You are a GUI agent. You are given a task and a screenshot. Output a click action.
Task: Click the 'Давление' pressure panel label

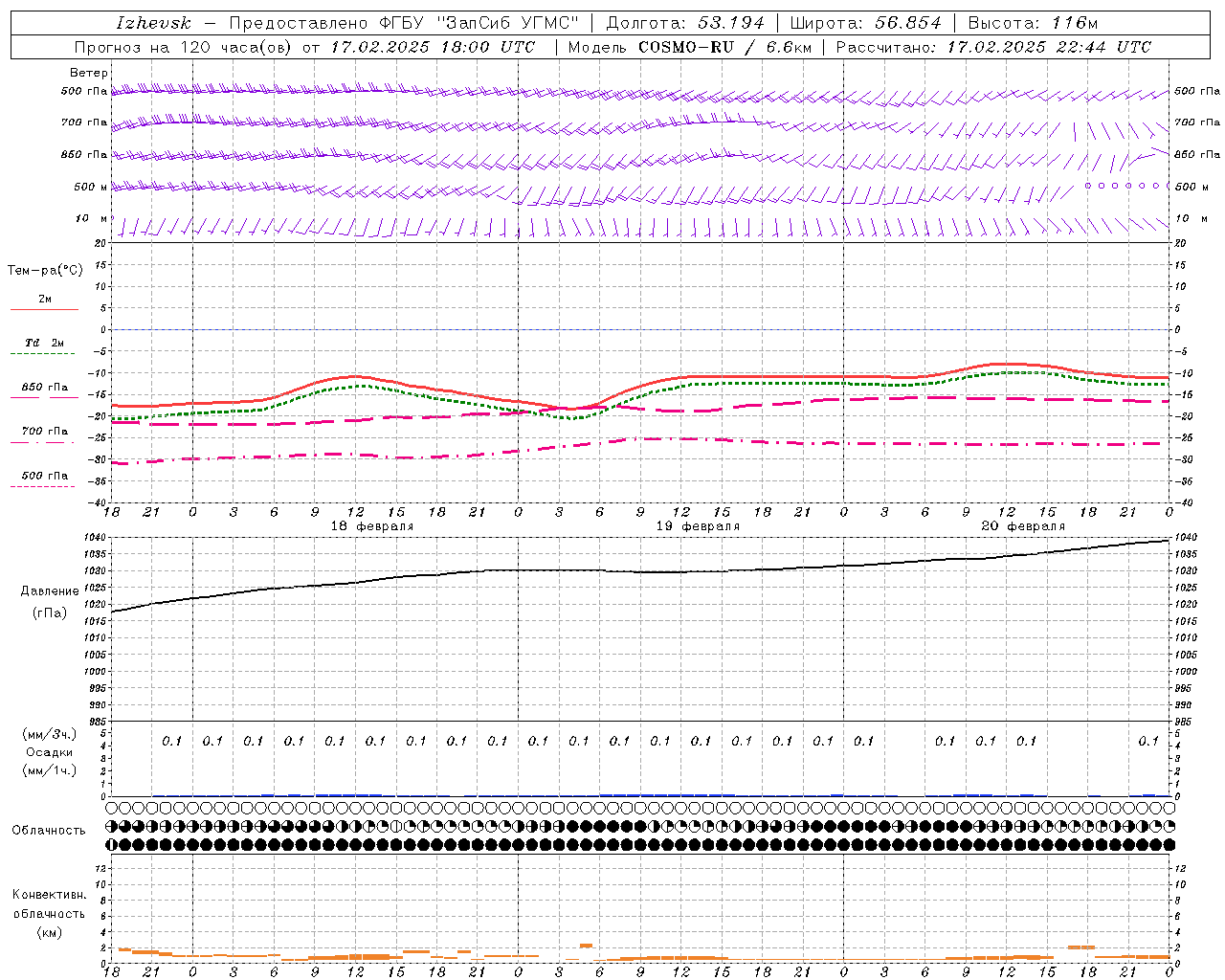tap(50, 591)
